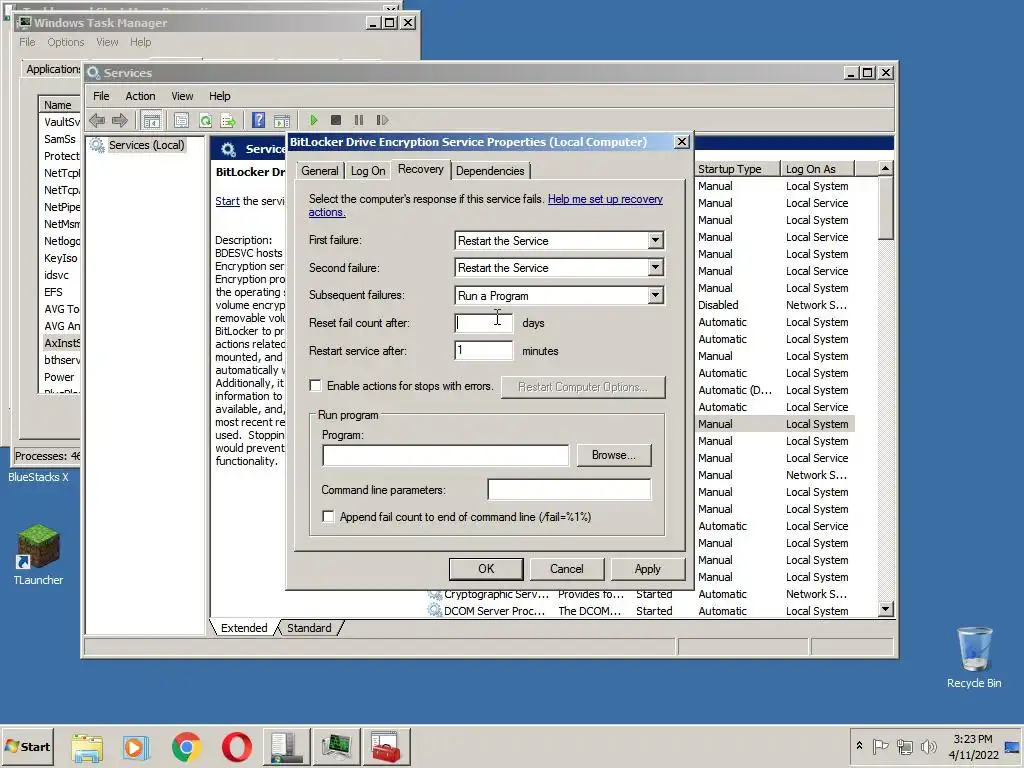Open 'Help me set up recovery actions' link
Viewport: 1024px width, 768px height.
[x=486, y=206]
